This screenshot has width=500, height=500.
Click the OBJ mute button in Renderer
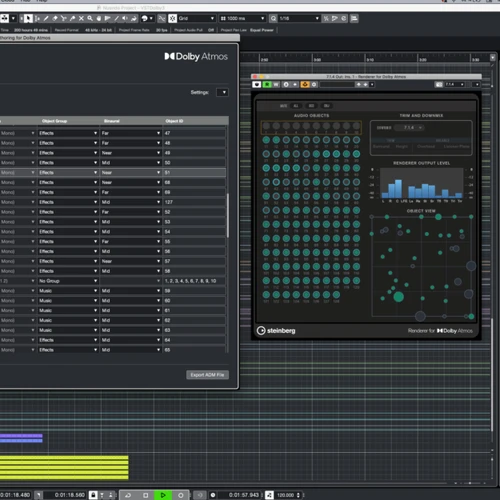pyautogui.click(x=327, y=106)
